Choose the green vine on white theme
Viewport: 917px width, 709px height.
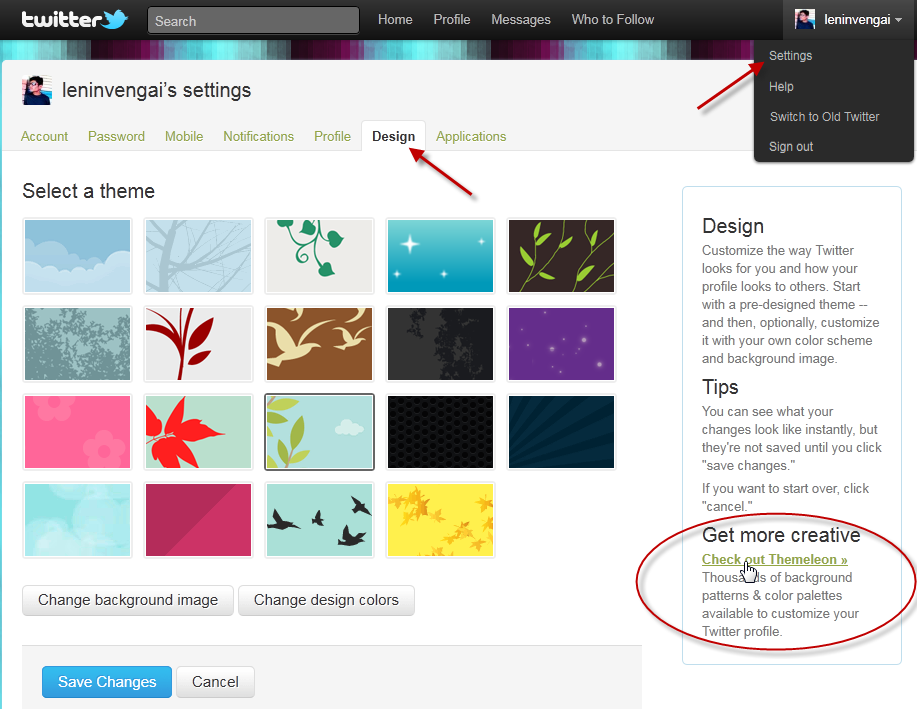[x=319, y=256]
